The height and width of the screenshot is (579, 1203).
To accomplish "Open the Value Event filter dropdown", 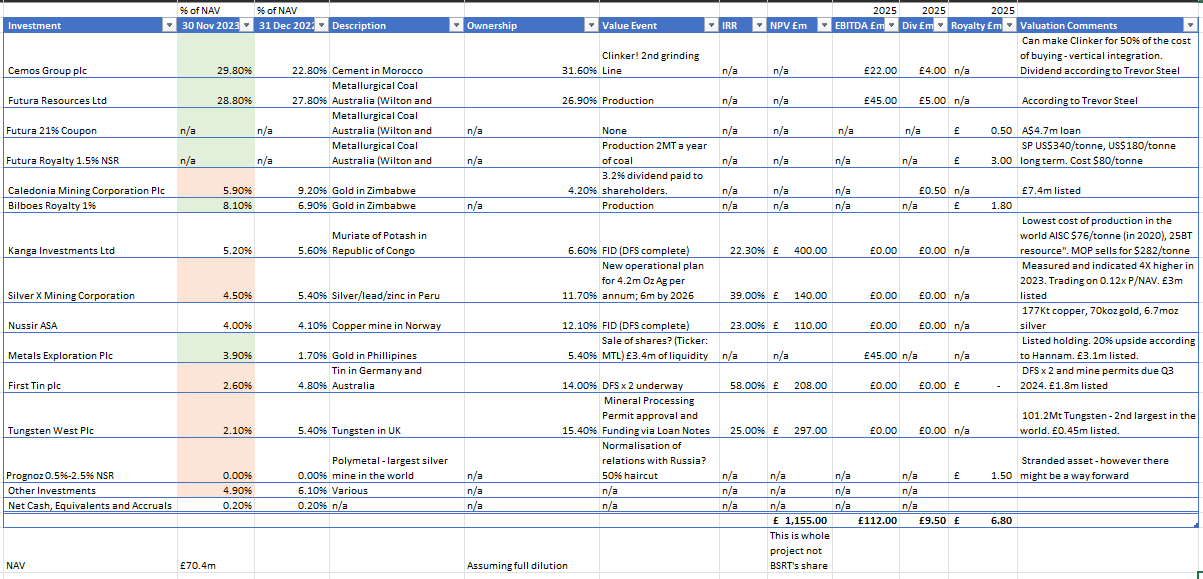I will pos(711,26).
